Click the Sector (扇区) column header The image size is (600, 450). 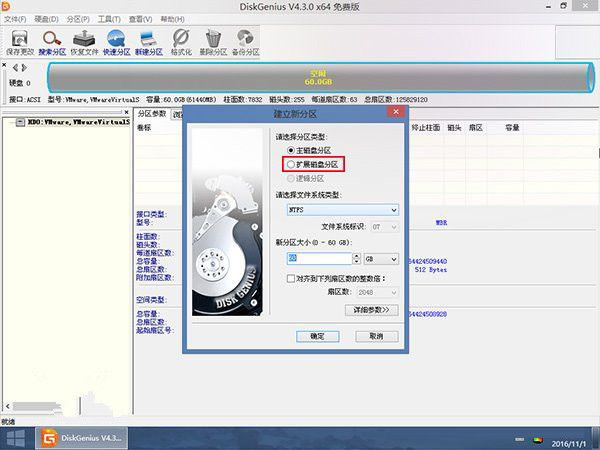pos(476,127)
